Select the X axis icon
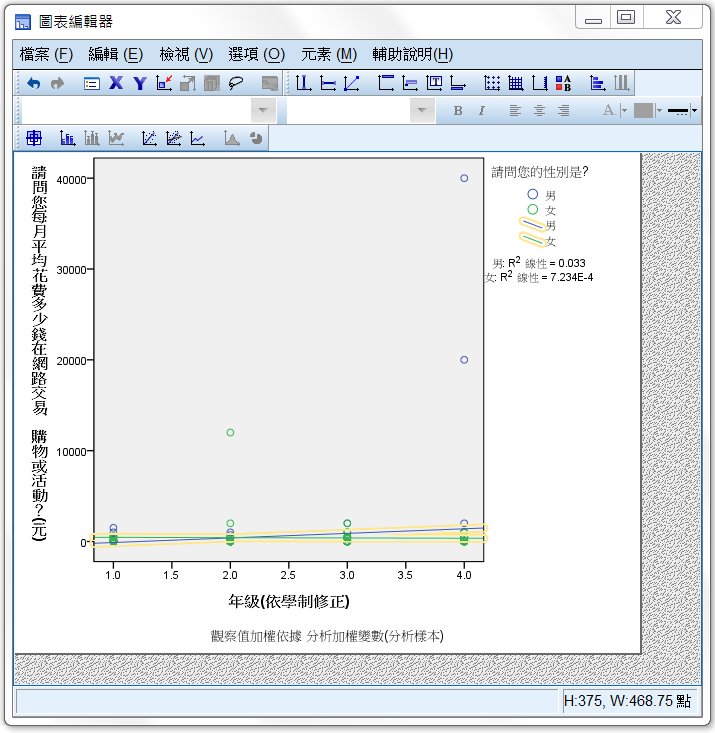 click(116, 84)
